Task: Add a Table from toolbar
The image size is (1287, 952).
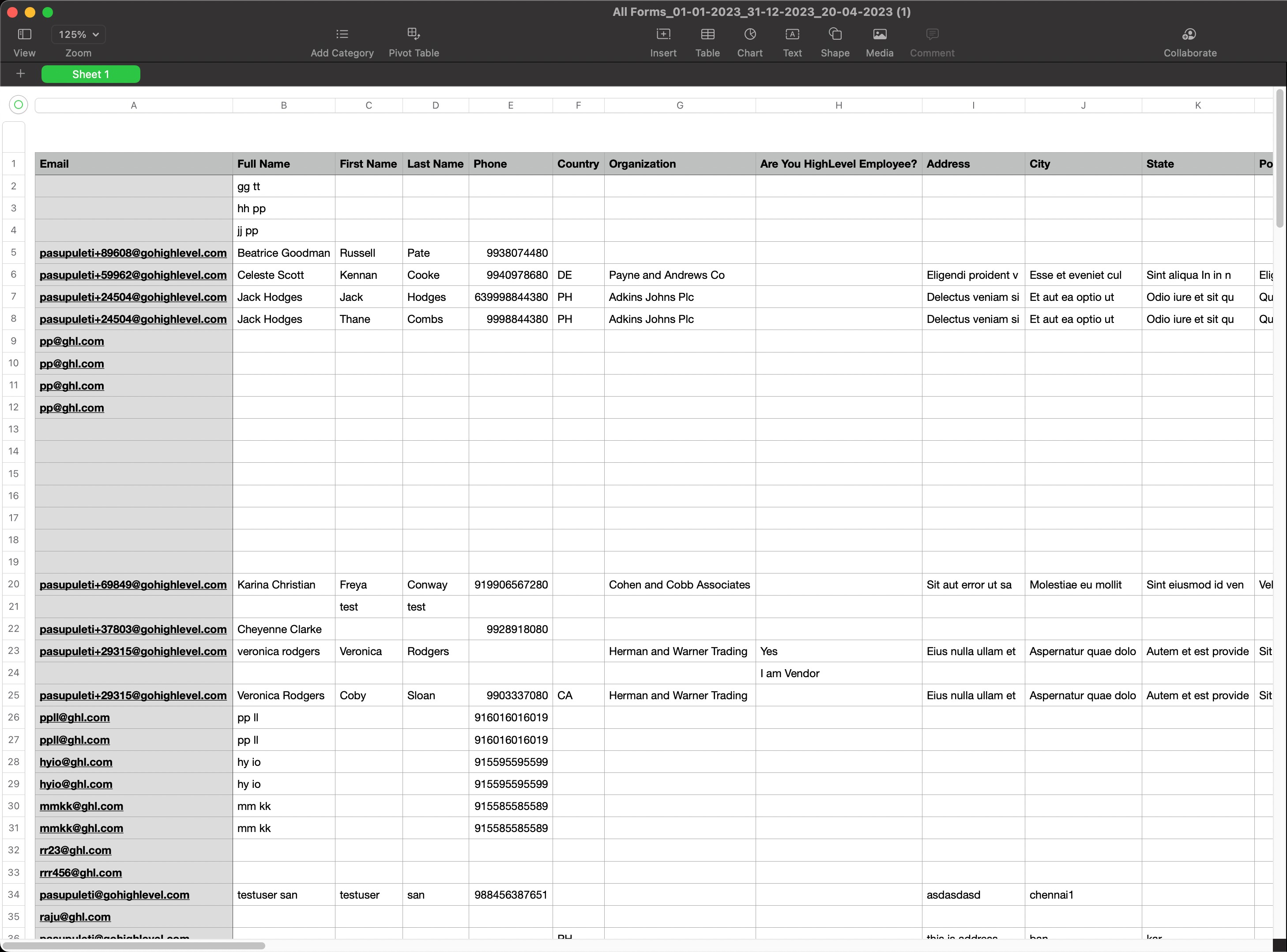Action: coord(707,34)
